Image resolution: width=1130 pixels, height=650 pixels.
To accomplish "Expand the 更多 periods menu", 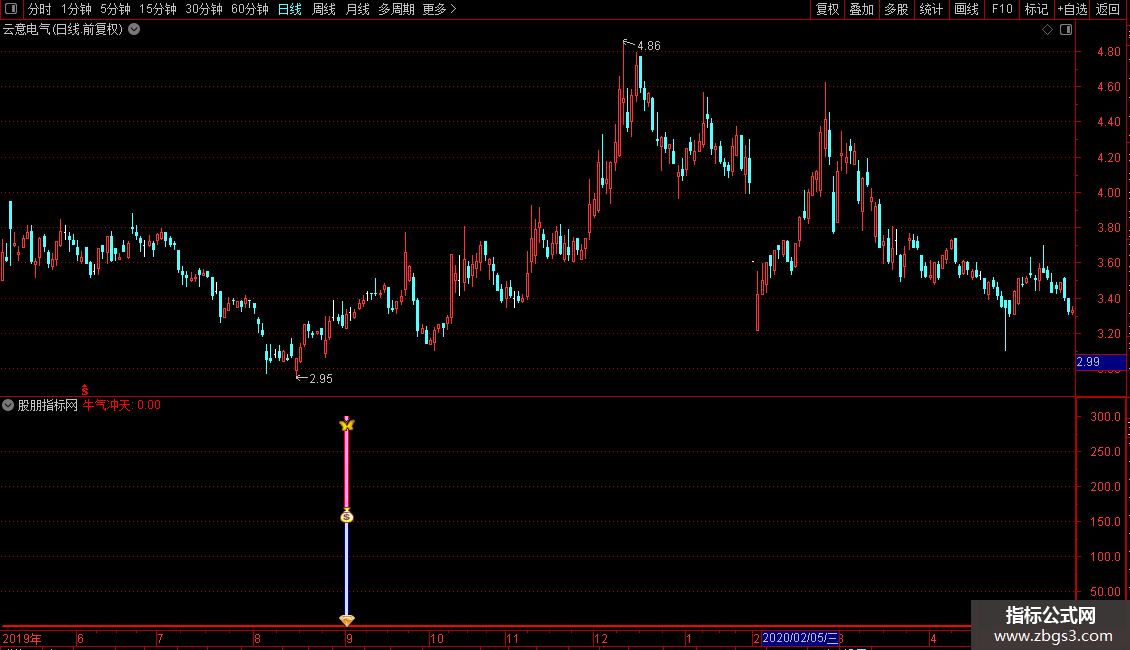I will point(440,9).
